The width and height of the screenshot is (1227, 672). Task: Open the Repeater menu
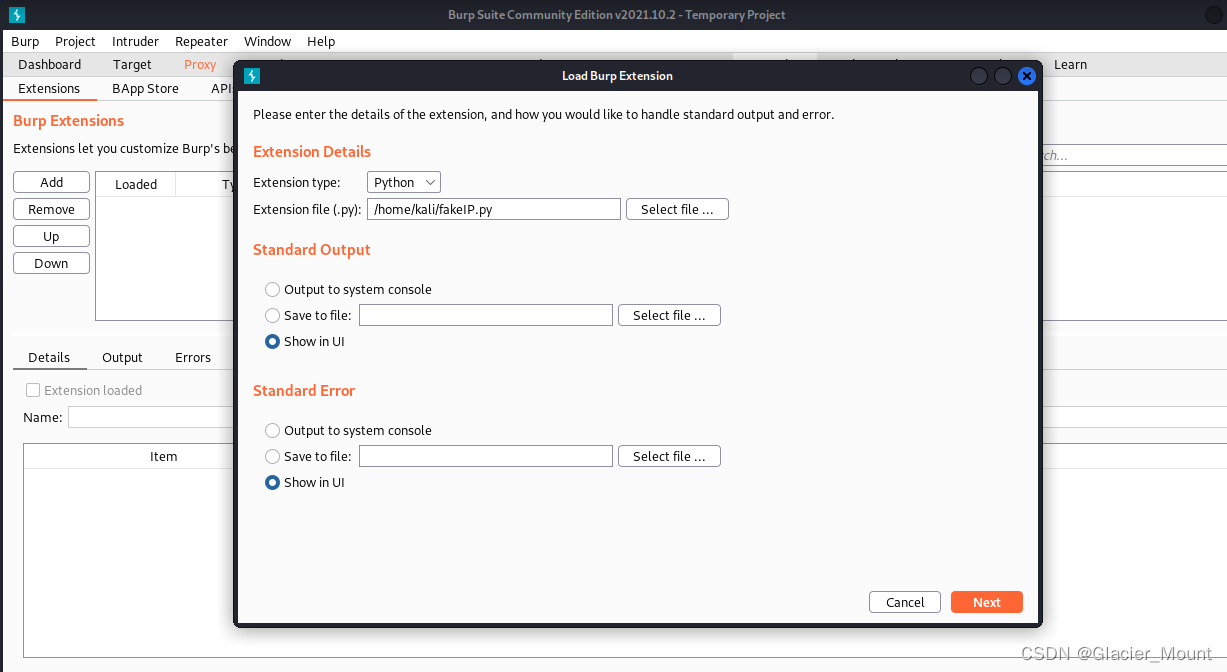pos(201,41)
